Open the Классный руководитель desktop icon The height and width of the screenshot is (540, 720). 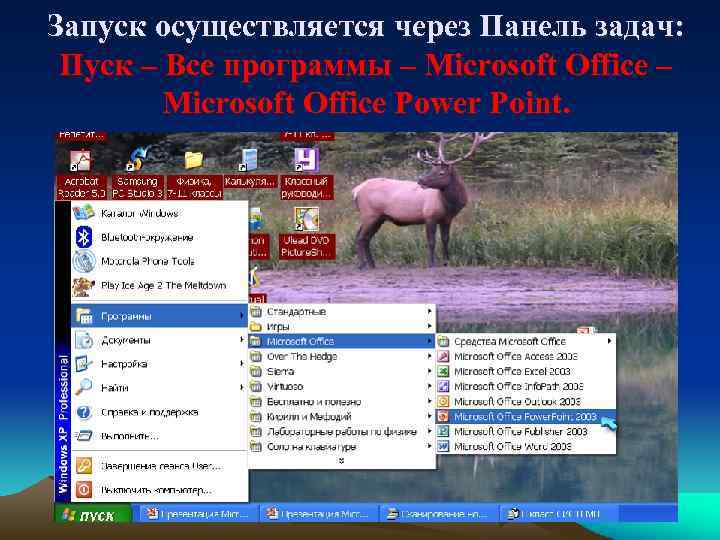click(x=306, y=160)
